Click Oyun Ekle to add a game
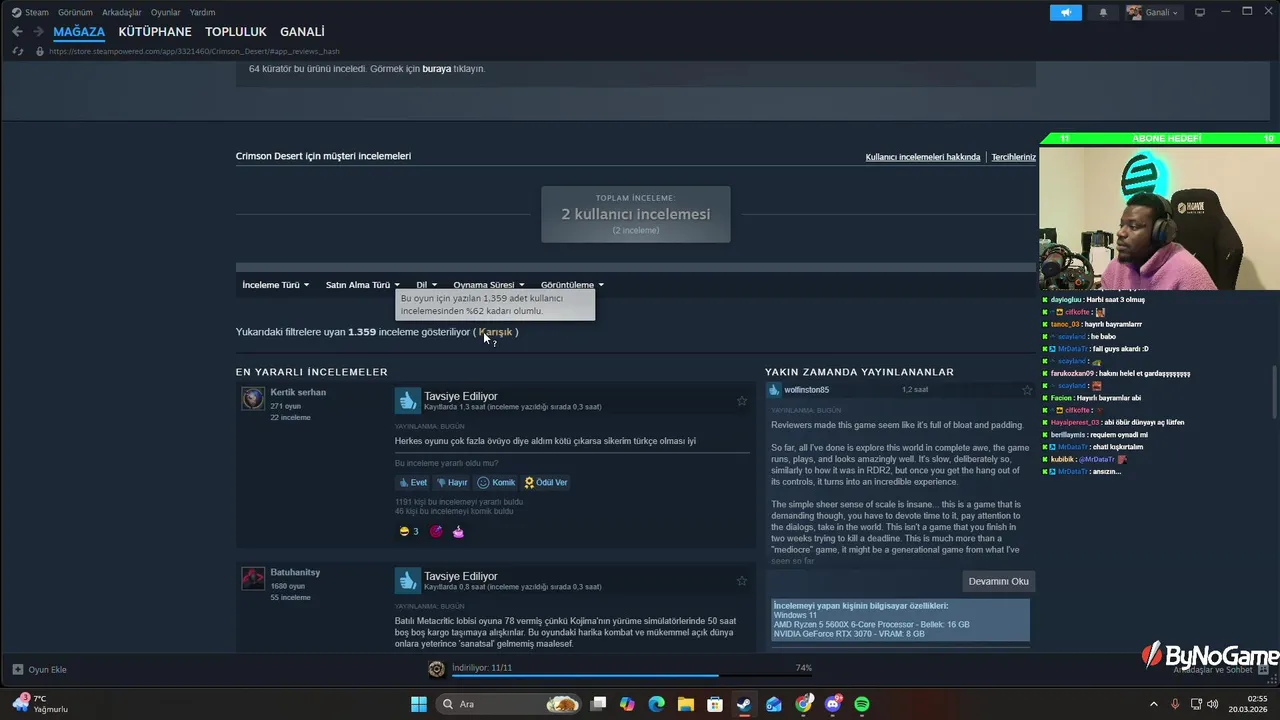 pyautogui.click(x=40, y=669)
